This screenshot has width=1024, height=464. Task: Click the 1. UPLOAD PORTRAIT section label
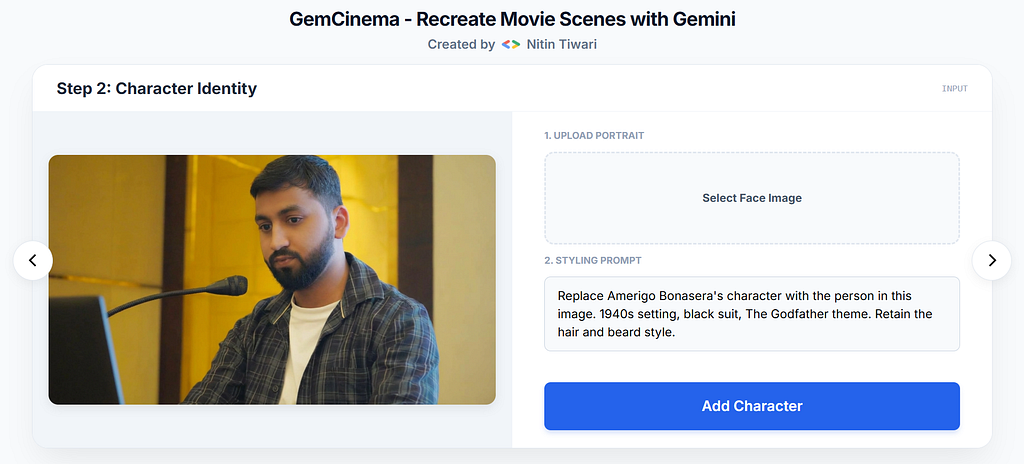[594, 135]
